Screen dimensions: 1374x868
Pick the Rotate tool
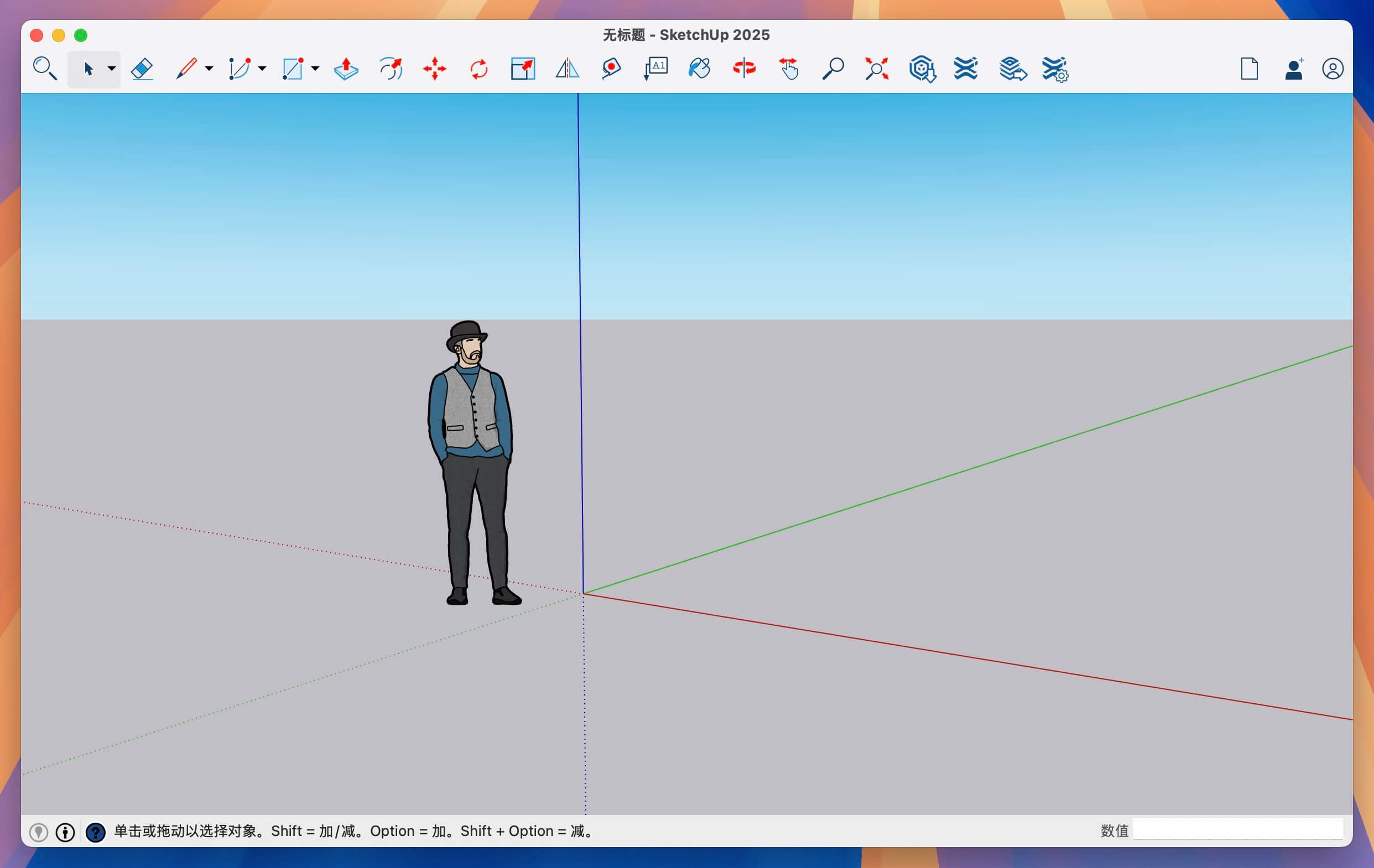click(x=478, y=69)
